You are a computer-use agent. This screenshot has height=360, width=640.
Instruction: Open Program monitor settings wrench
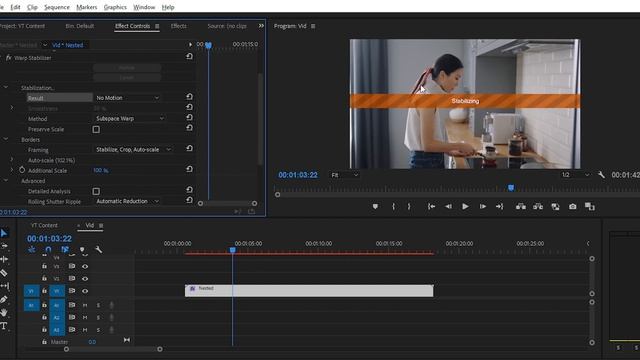point(601,175)
